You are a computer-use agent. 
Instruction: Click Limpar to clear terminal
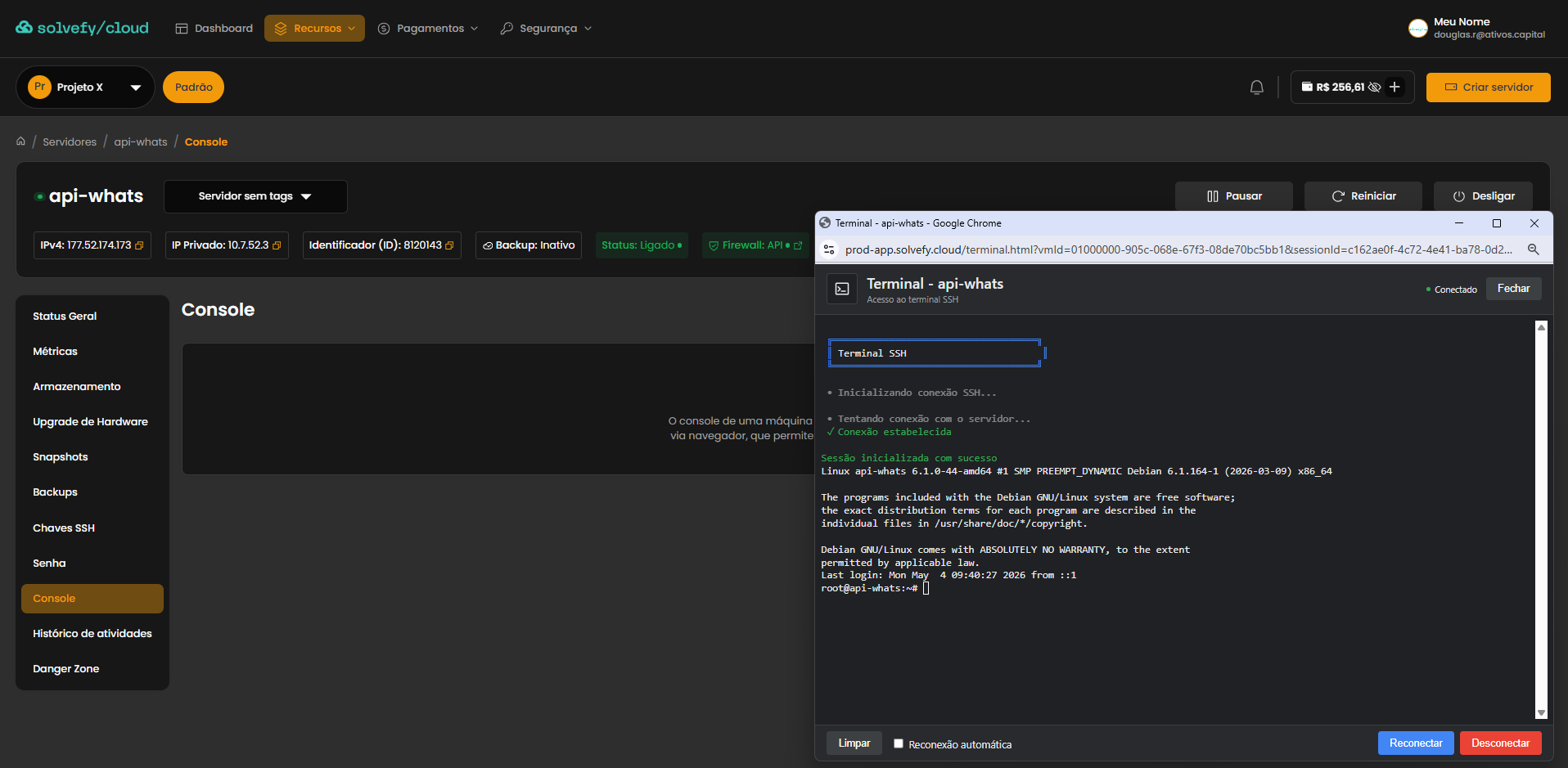[x=854, y=743]
